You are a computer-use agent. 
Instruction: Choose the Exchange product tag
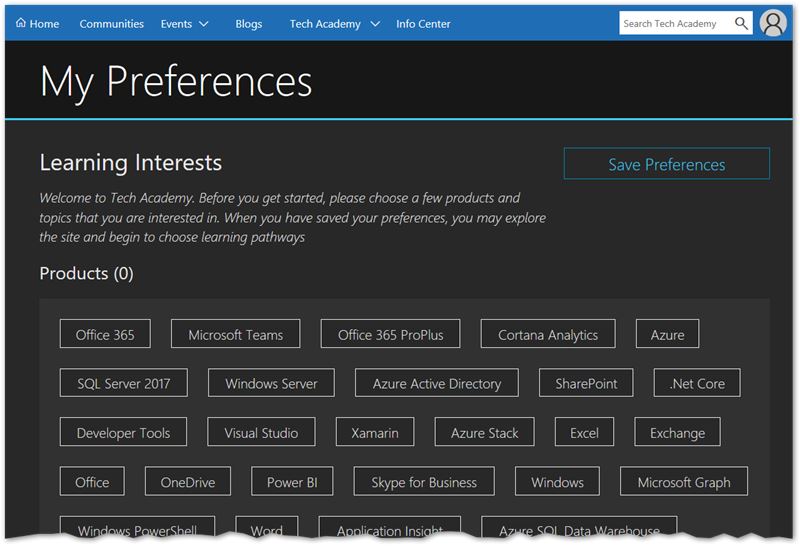678,432
